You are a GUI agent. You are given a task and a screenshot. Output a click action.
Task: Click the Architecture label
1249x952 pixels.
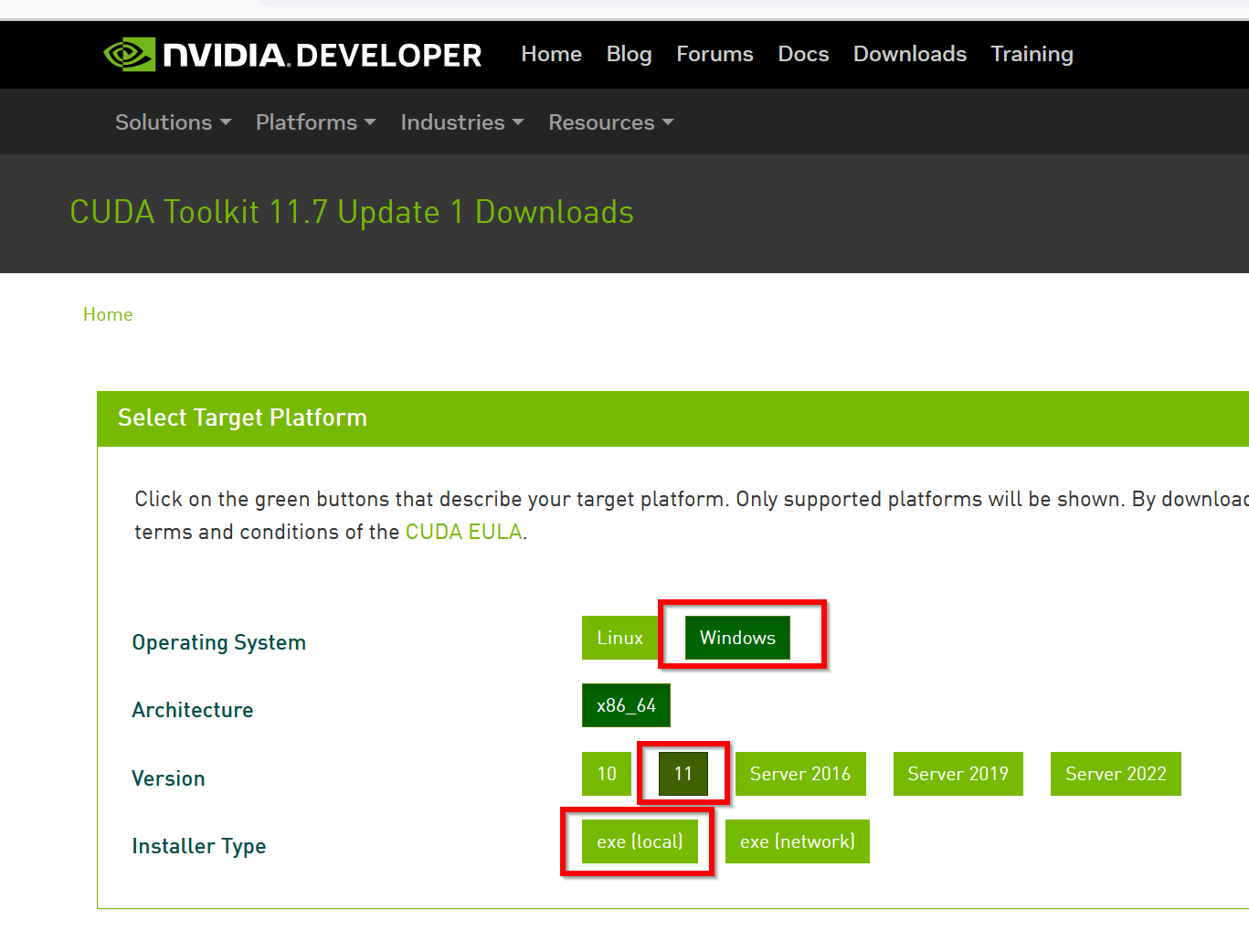[x=193, y=710]
